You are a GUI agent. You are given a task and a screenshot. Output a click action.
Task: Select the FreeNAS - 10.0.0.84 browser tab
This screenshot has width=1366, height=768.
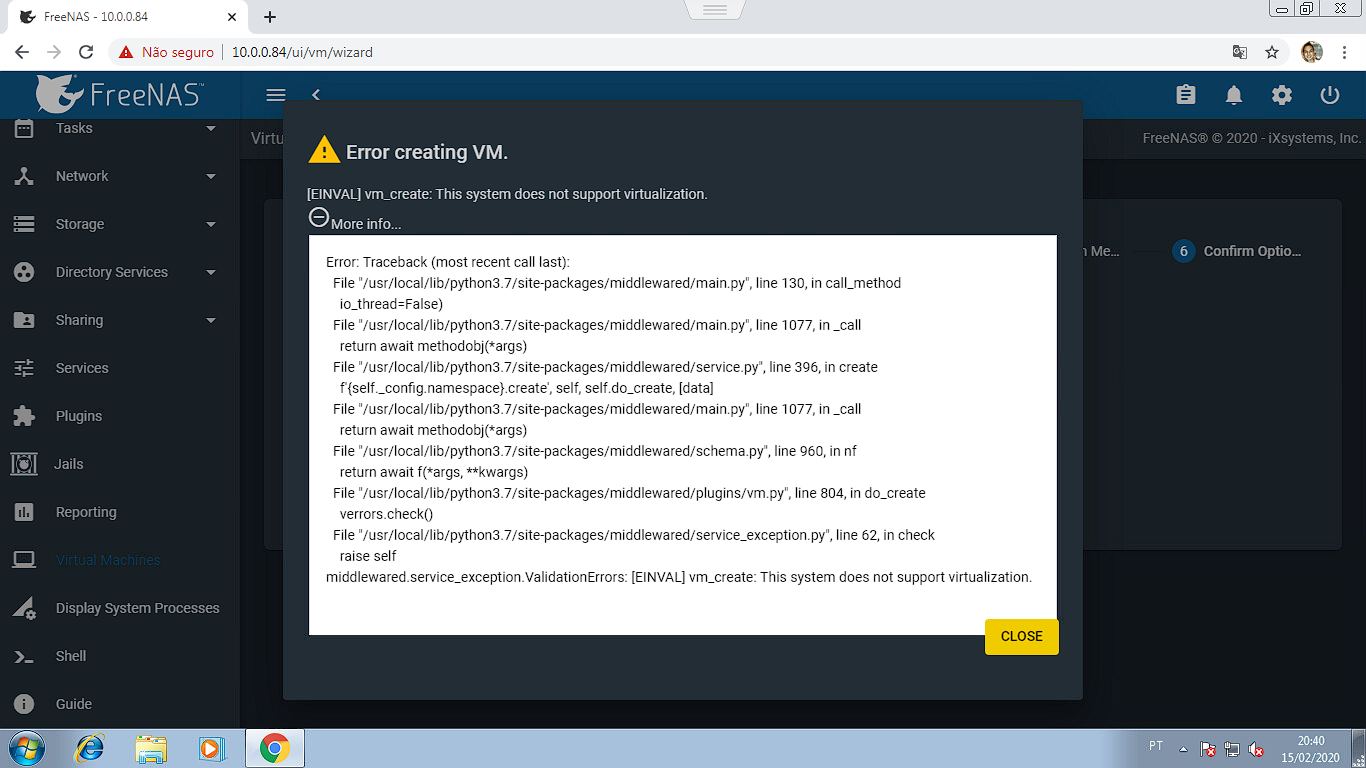click(x=127, y=17)
